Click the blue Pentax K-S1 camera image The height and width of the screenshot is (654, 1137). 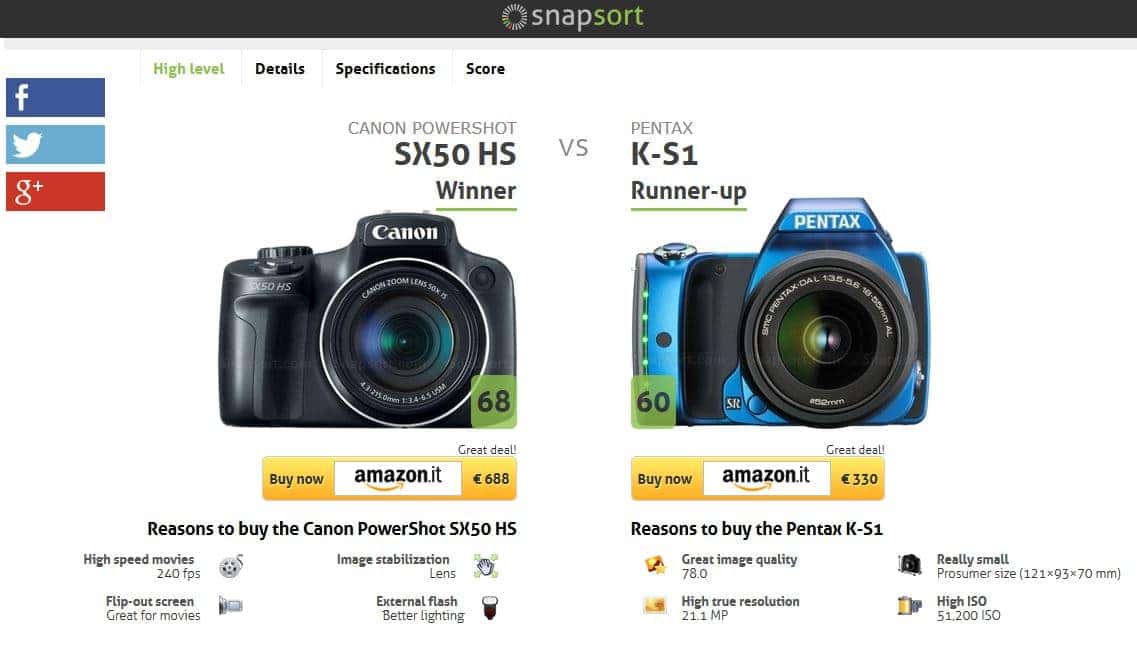[780, 313]
